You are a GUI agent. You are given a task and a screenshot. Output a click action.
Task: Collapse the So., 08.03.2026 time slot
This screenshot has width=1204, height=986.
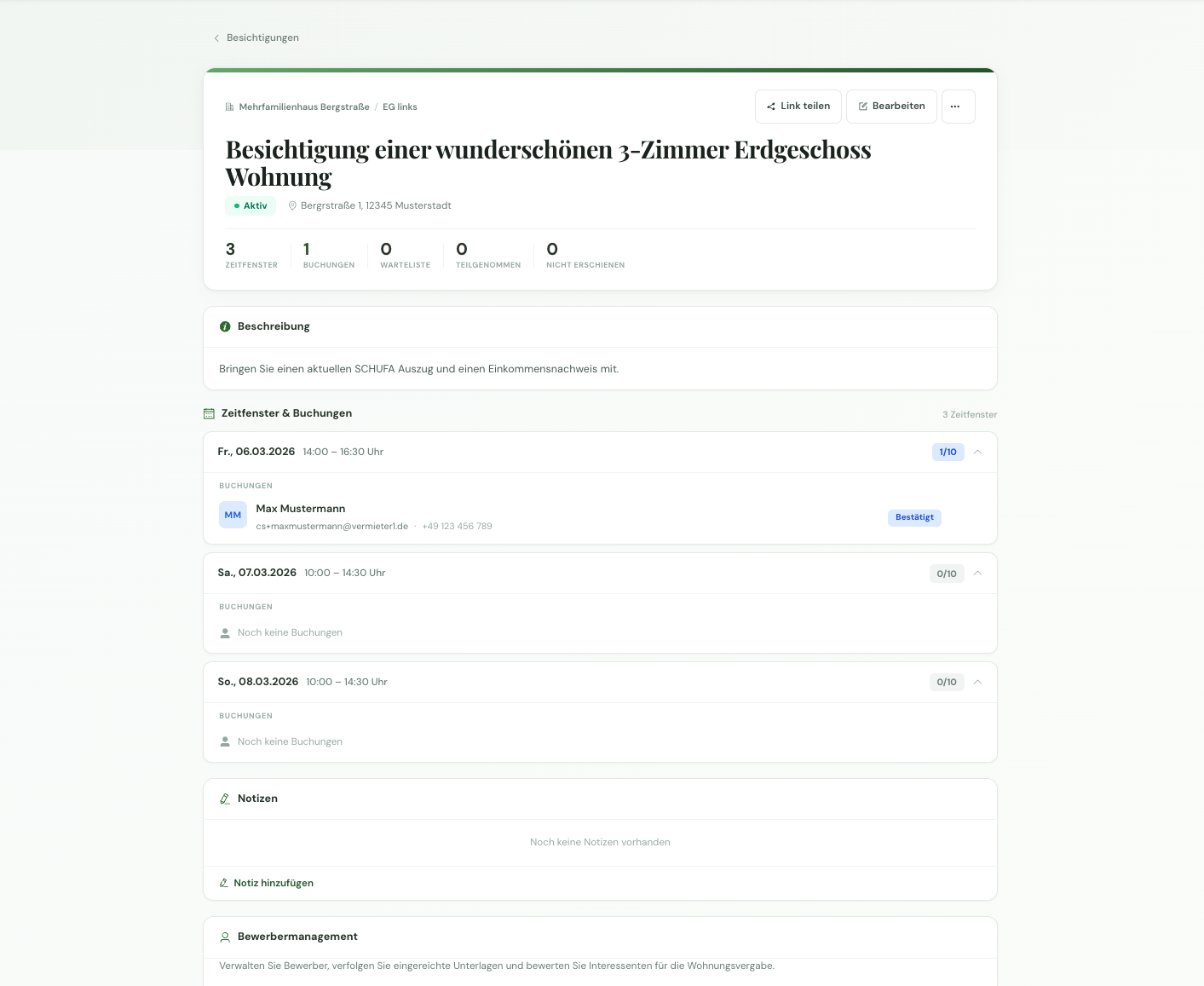977,682
